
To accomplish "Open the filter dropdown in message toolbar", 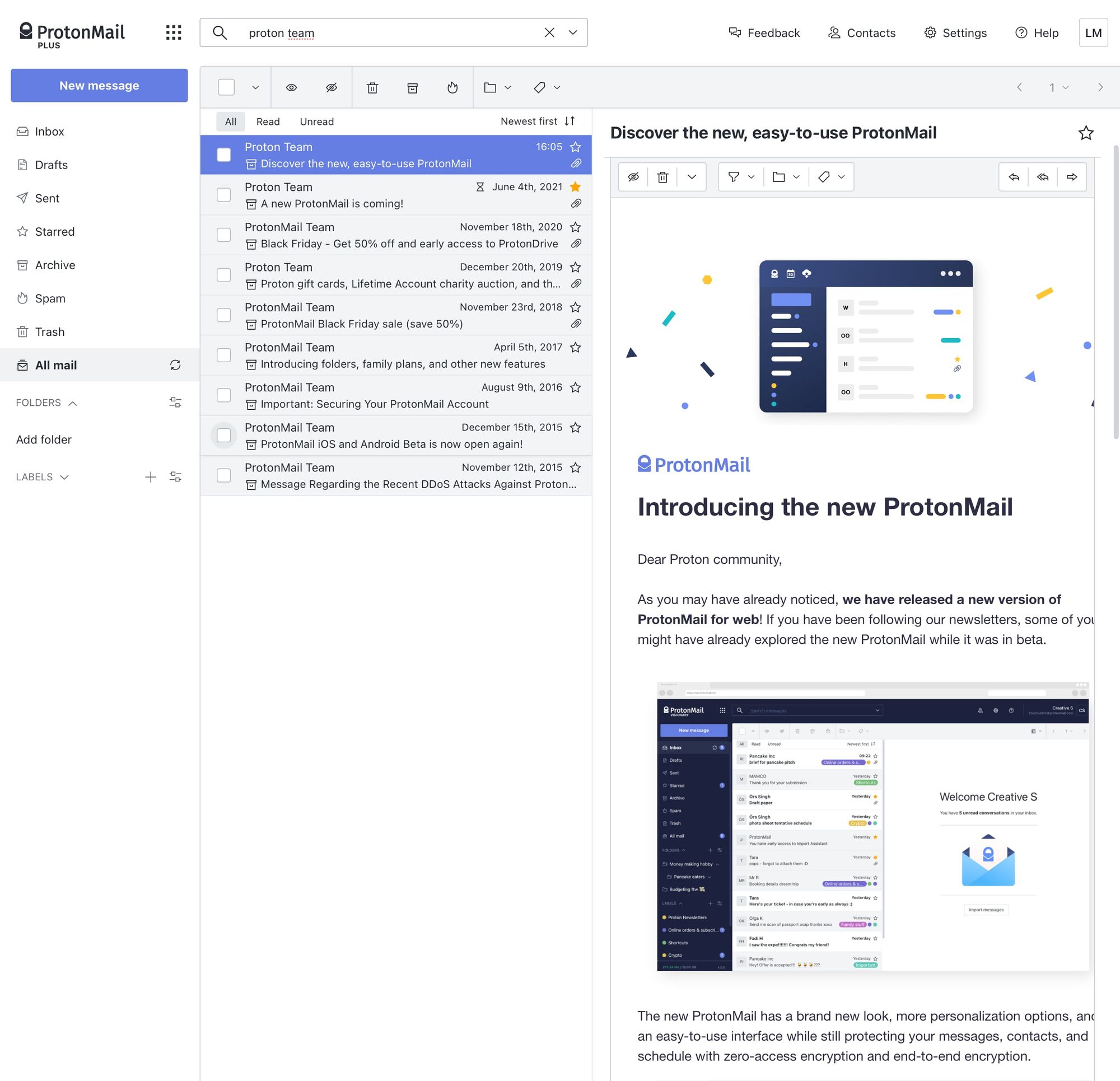I will (741, 176).
